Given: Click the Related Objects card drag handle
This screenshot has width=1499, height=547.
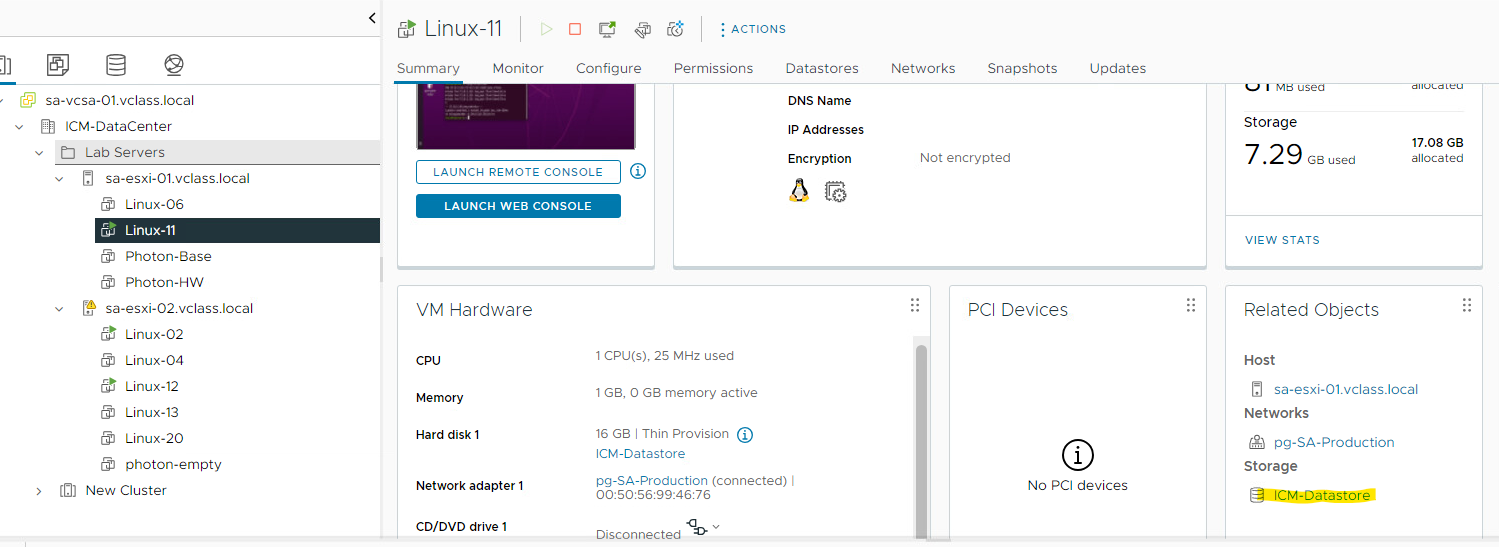Looking at the screenshot, I should (1466, 305).
